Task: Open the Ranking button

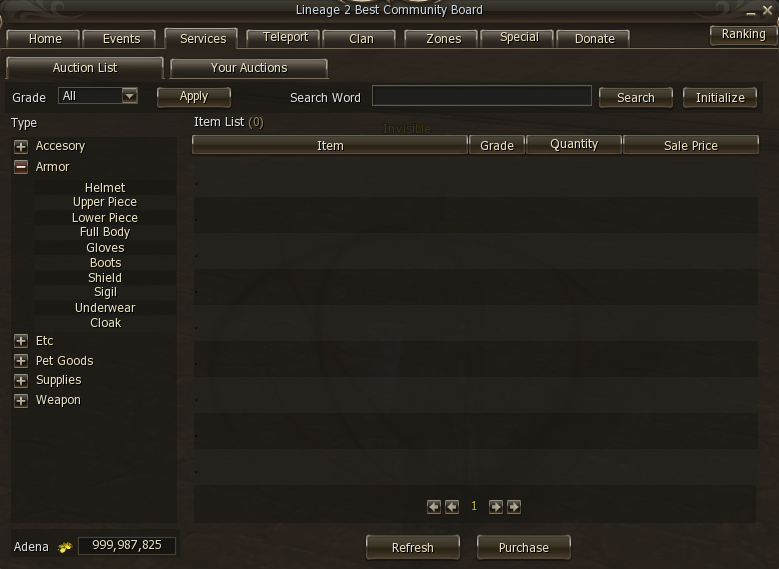Action: tap(743, 34)
